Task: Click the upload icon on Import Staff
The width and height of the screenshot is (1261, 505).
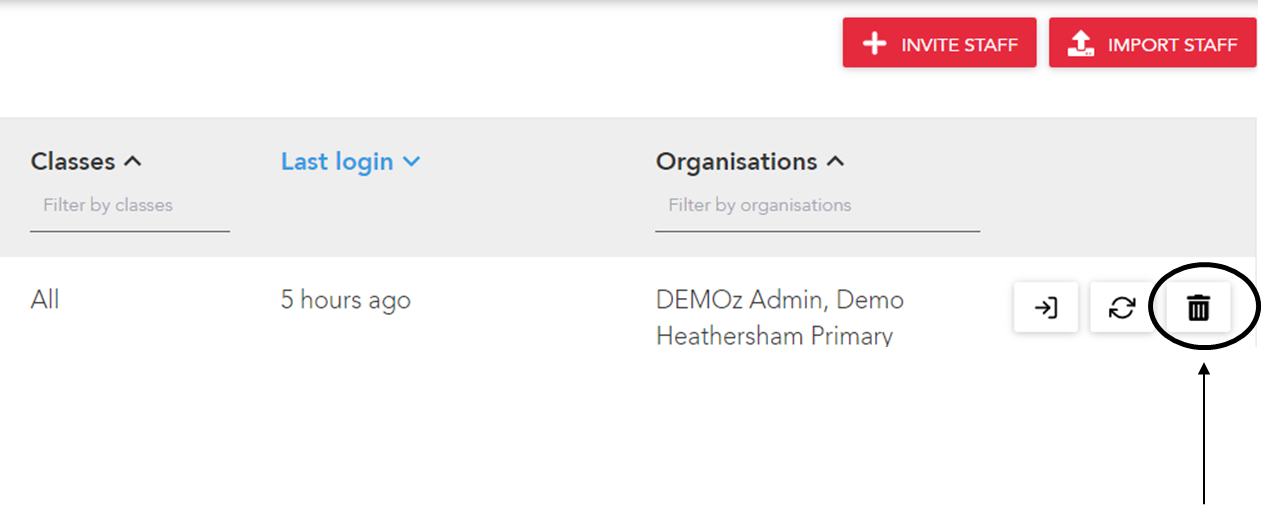Action: 1081,44
